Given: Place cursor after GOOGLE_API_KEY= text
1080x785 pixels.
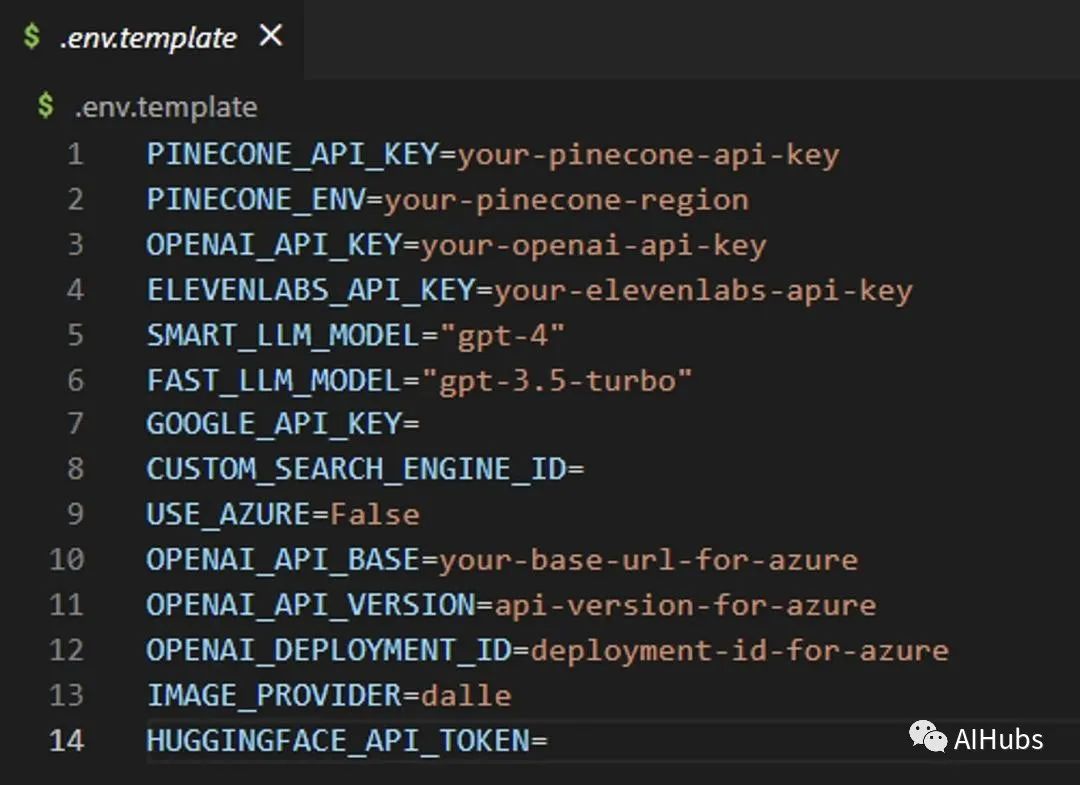Looking at the screenshot, I should coord(420,424).
